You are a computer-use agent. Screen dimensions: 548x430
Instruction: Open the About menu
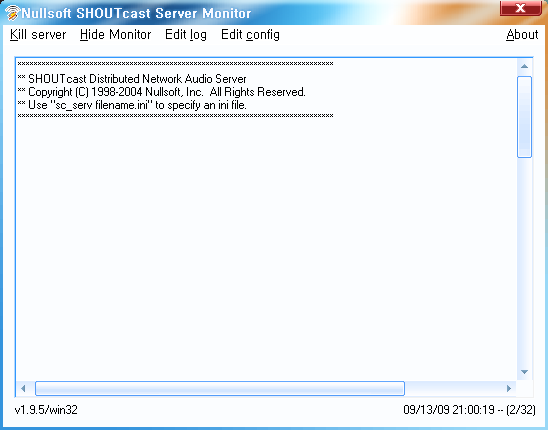click(x=522, y=35)
